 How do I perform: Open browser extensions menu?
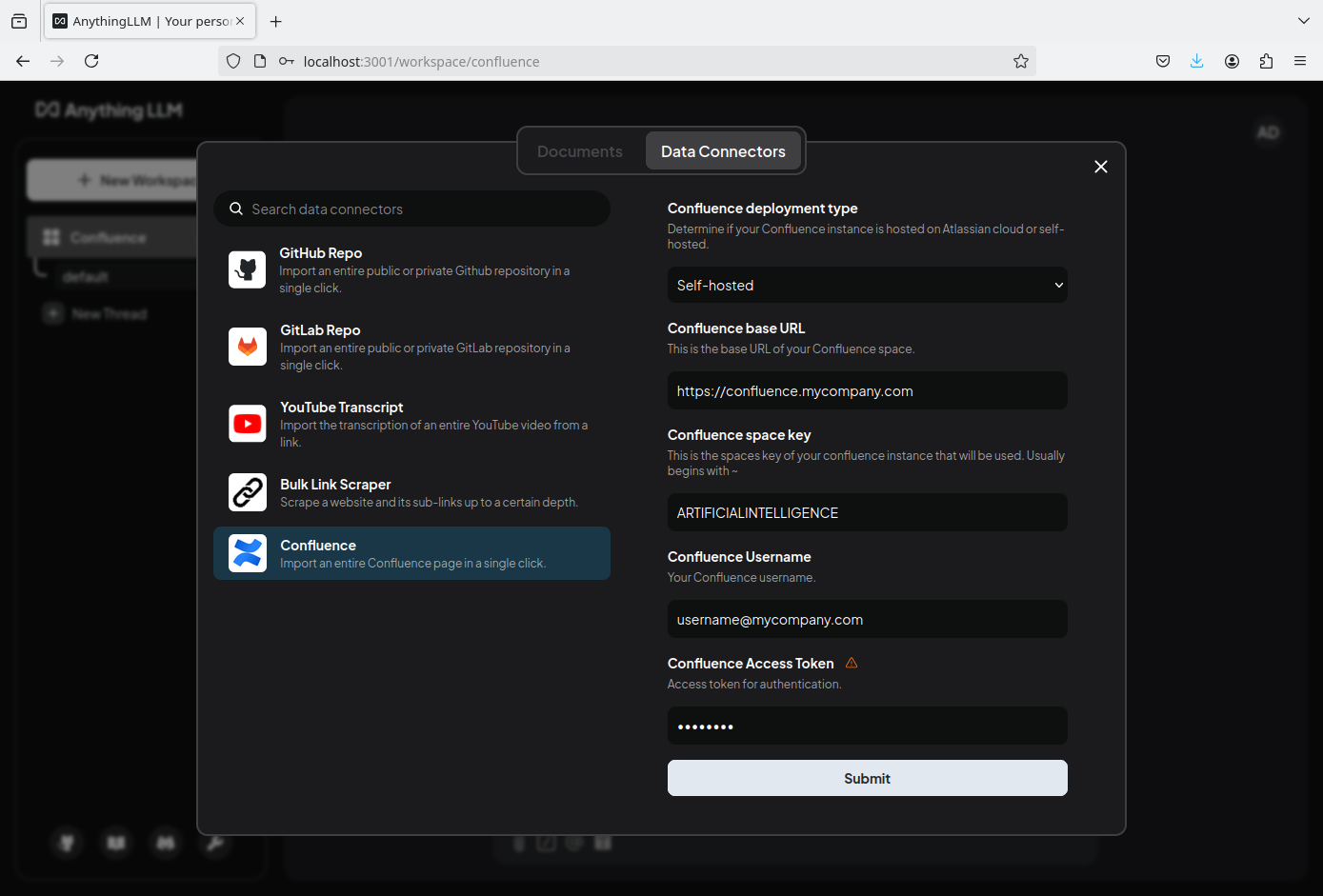coord(1266,61)
